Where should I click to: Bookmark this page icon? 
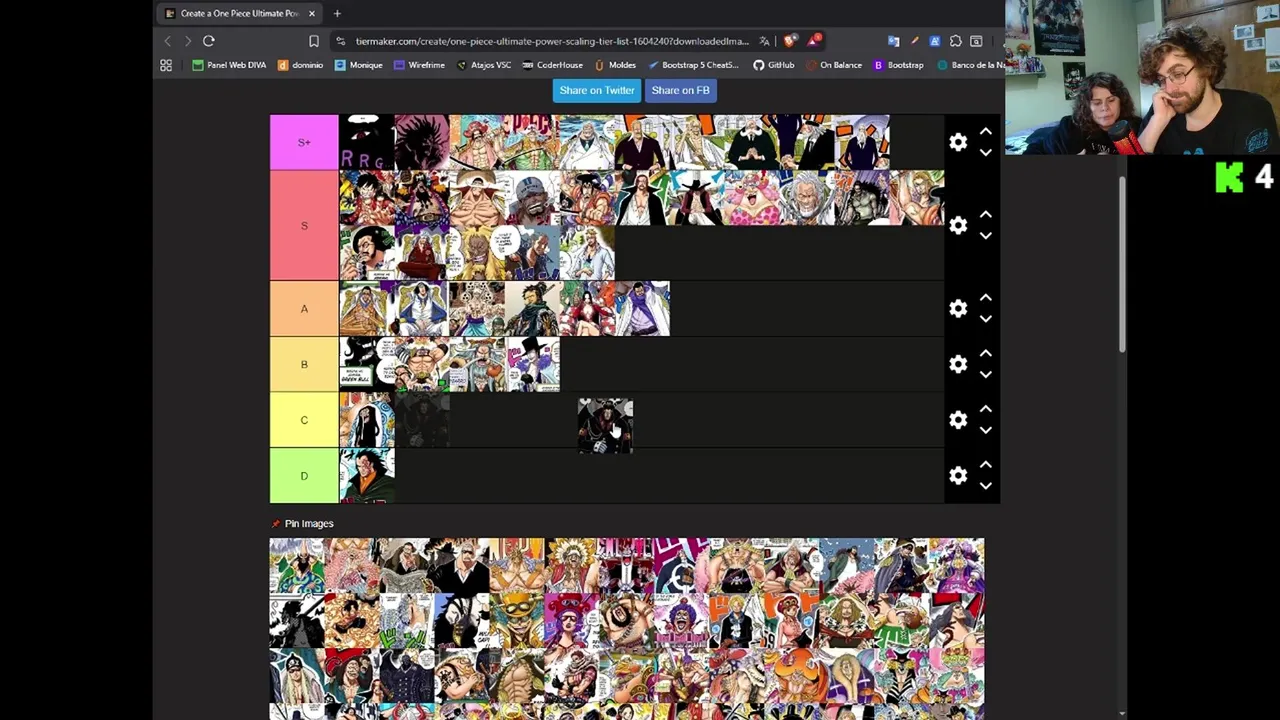(x=314, y=41)
